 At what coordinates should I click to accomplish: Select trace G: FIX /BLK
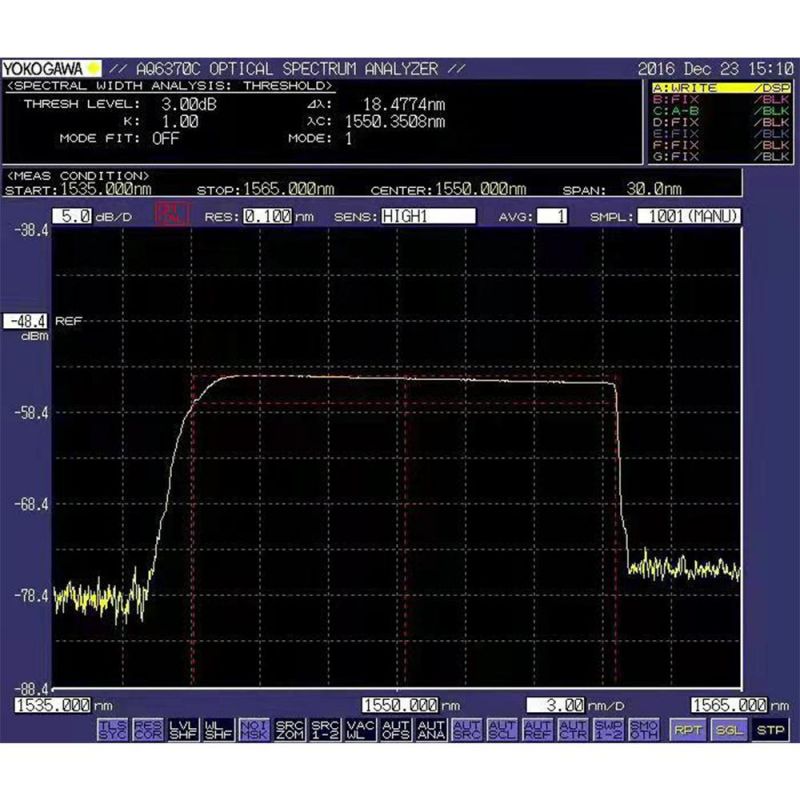point(721,156)
